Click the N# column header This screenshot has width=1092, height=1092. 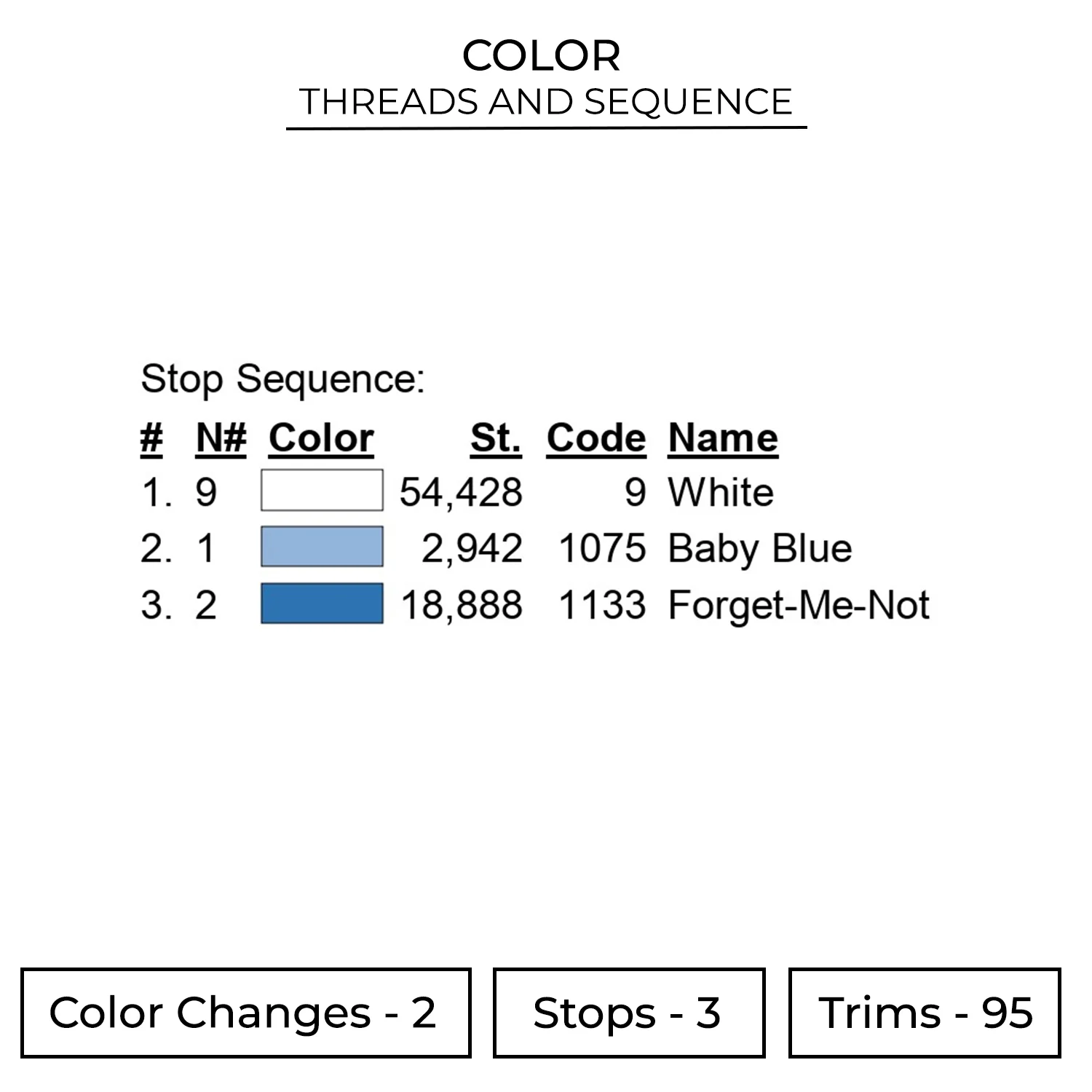[221, 438]
